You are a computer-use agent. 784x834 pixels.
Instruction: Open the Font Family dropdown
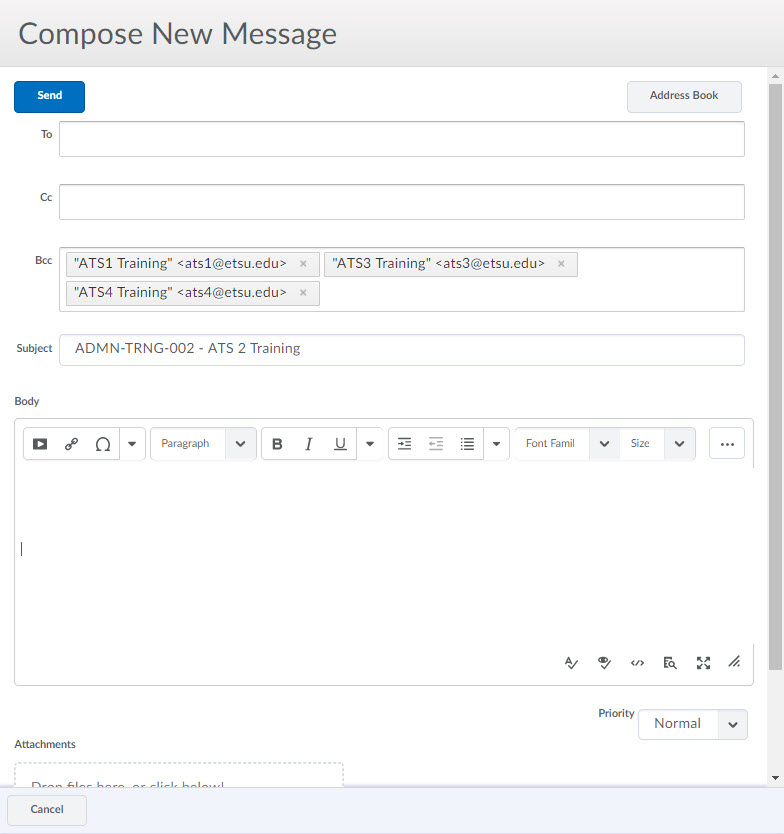567,444
